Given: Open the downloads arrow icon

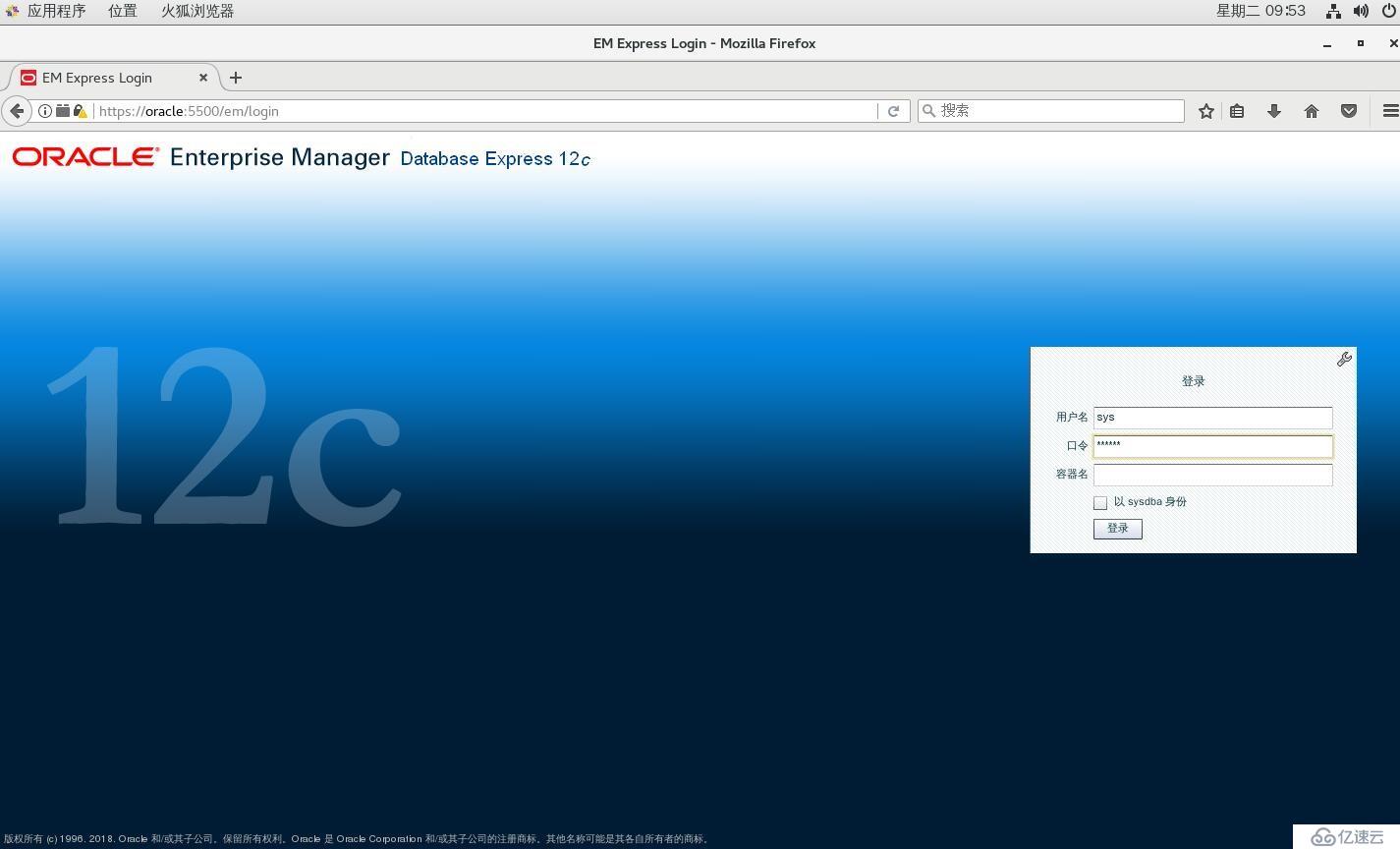Looking at the screenshot, I should pos(1274,111).
